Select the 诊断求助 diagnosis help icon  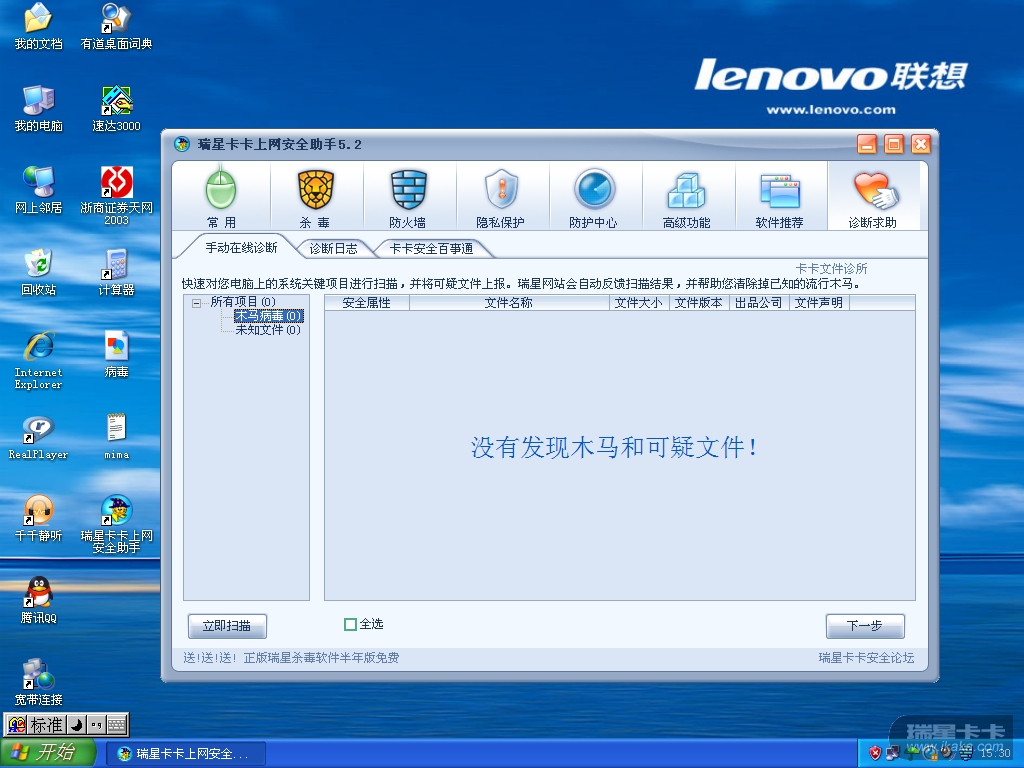(873, 196)
